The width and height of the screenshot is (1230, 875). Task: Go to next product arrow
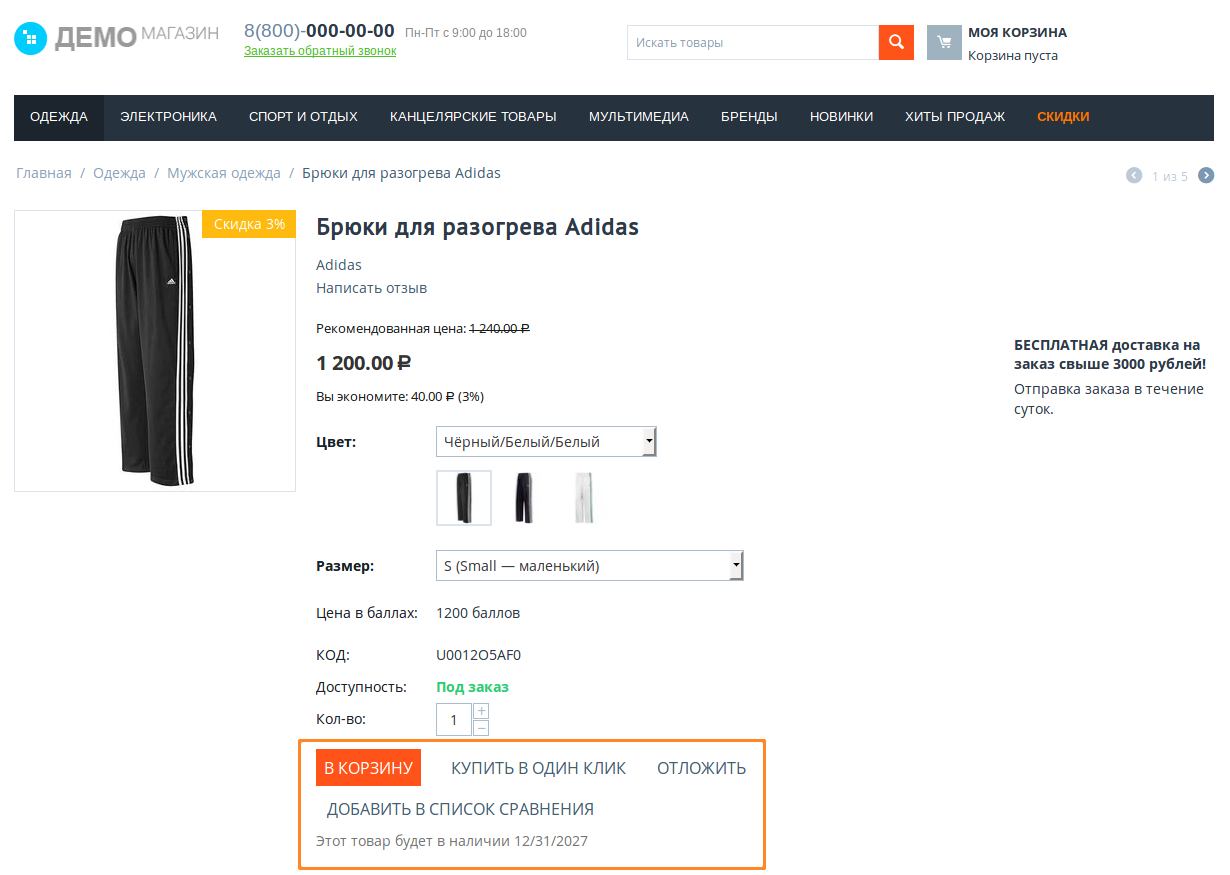pos(1206,176)
